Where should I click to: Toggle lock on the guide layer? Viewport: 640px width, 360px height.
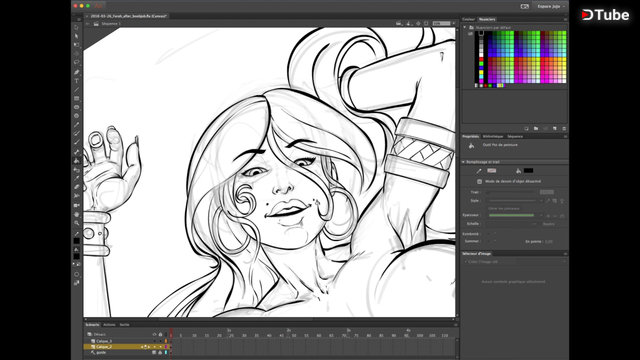click(x=160, y=353)
